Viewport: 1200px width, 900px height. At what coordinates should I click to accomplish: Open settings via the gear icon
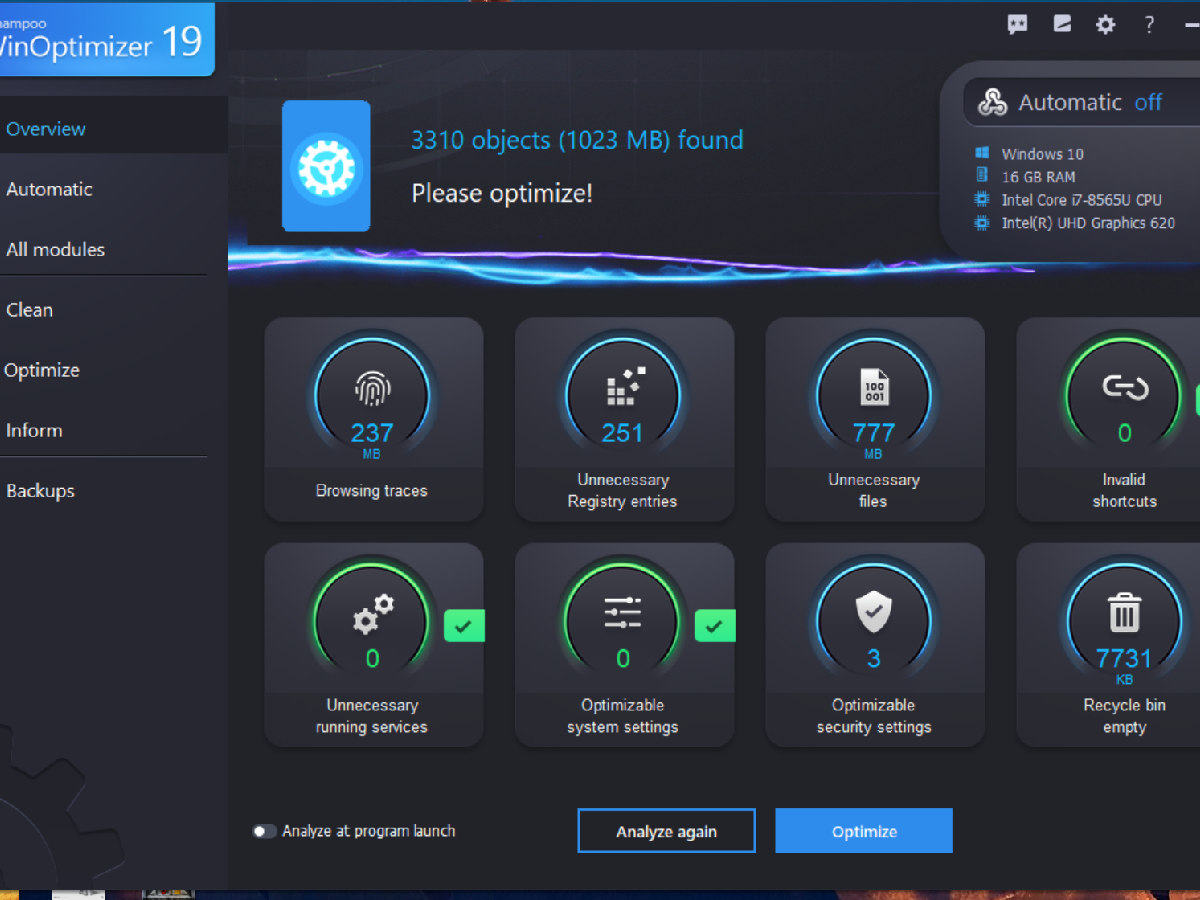click(1105, 25)
